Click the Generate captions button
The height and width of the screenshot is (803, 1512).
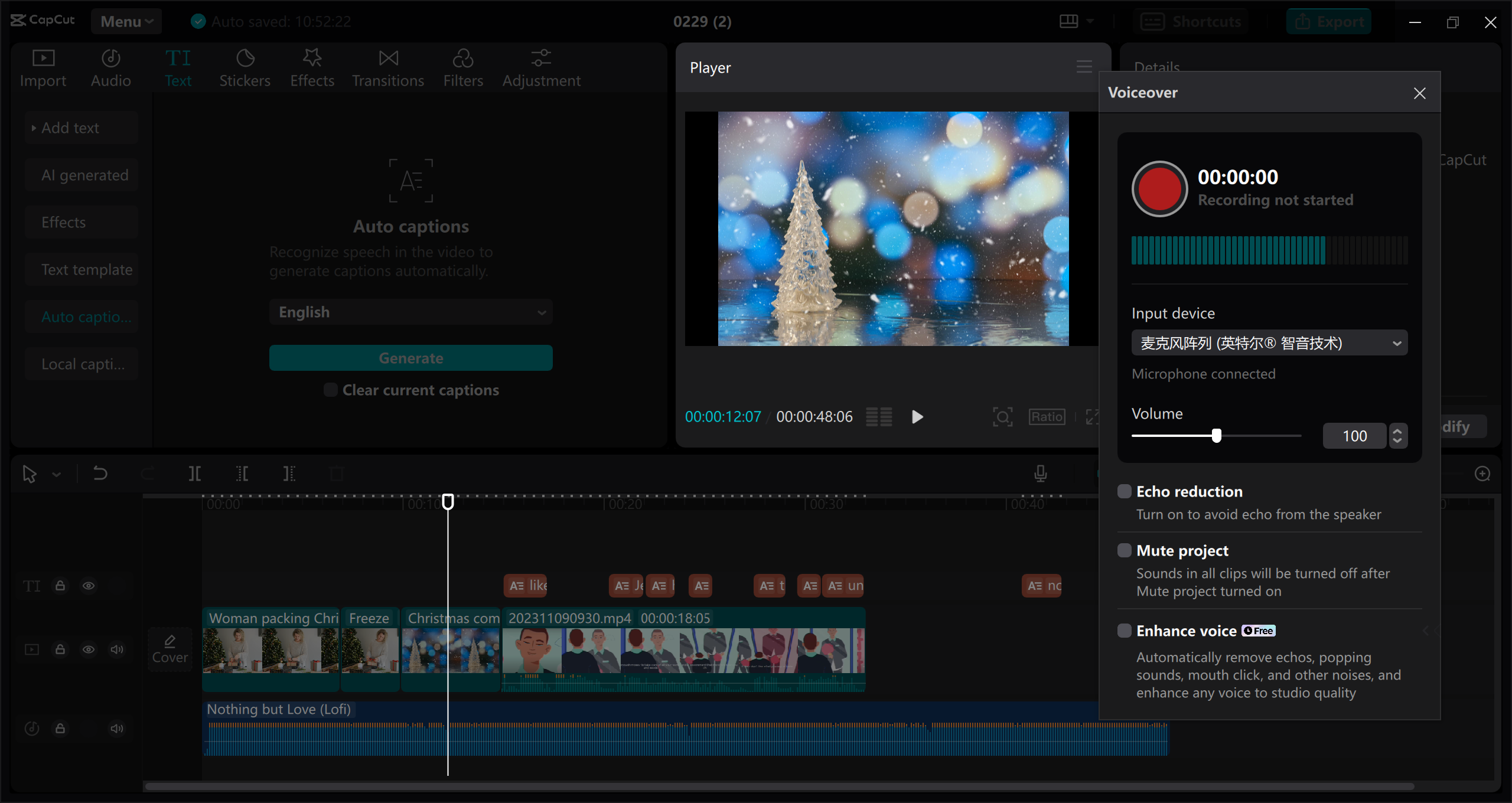(x=410, y=357)
